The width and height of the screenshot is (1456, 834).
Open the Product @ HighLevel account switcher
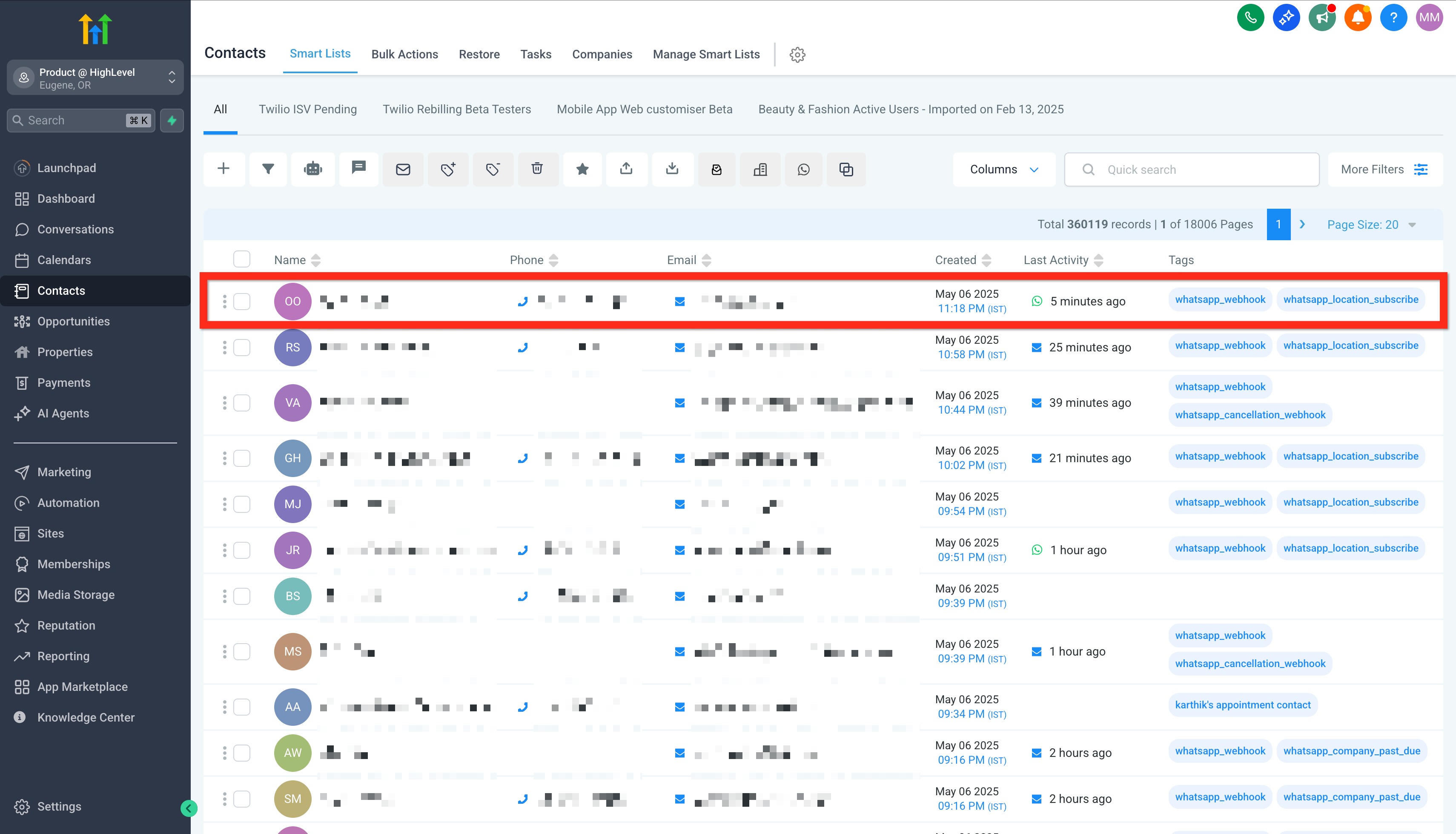pos(95,78)
